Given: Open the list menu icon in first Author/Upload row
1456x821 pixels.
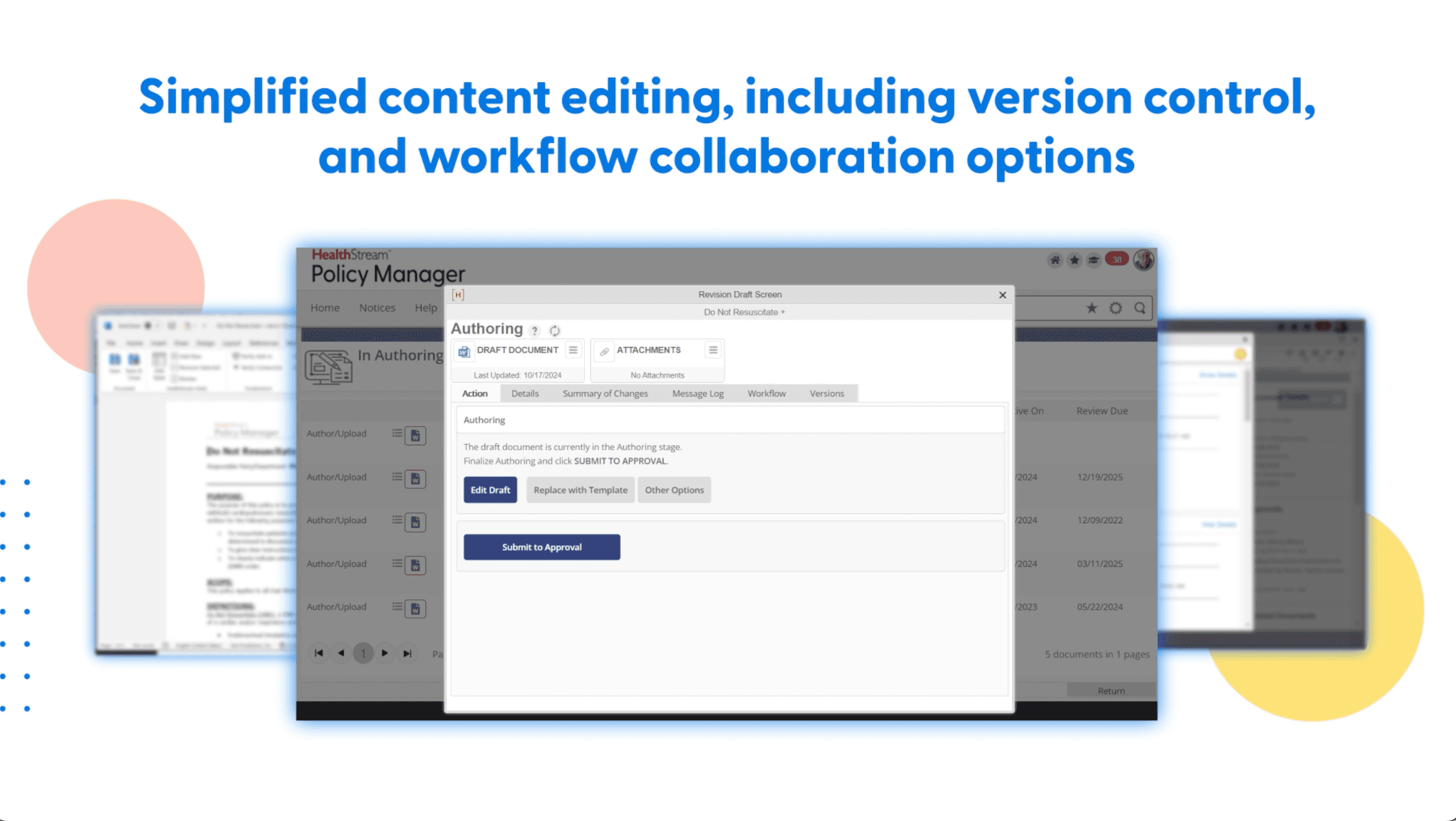Looking at the screenshot, I should click(x=397, y=433).
